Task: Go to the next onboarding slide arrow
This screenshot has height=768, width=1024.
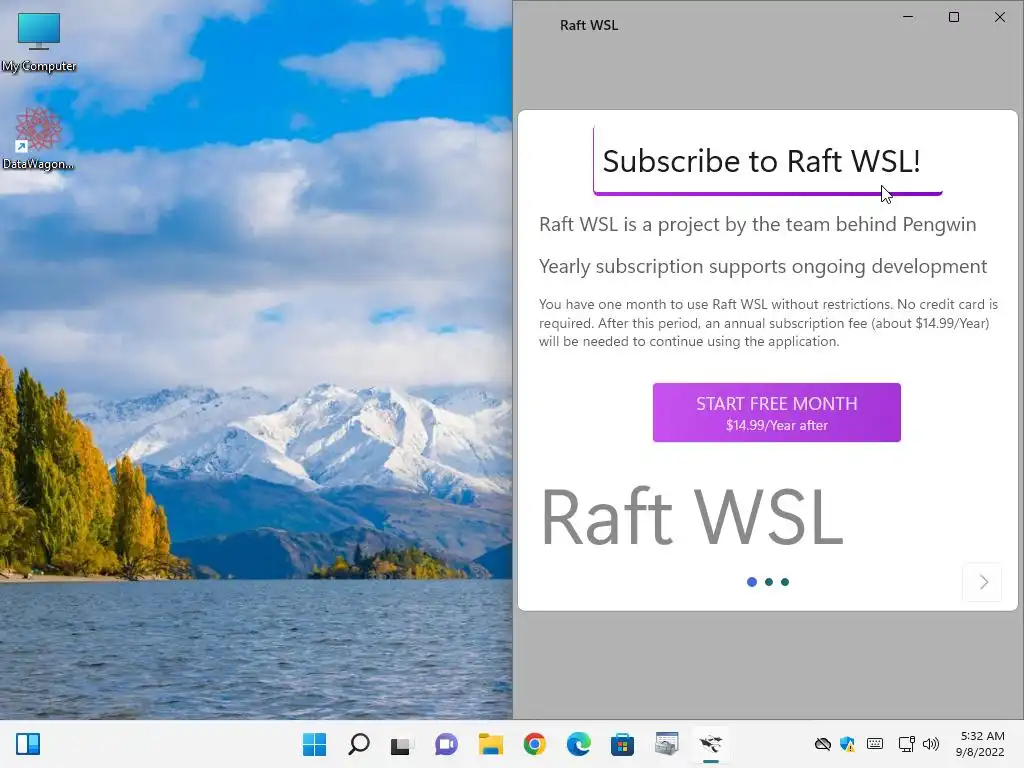Action: (982, 582)
